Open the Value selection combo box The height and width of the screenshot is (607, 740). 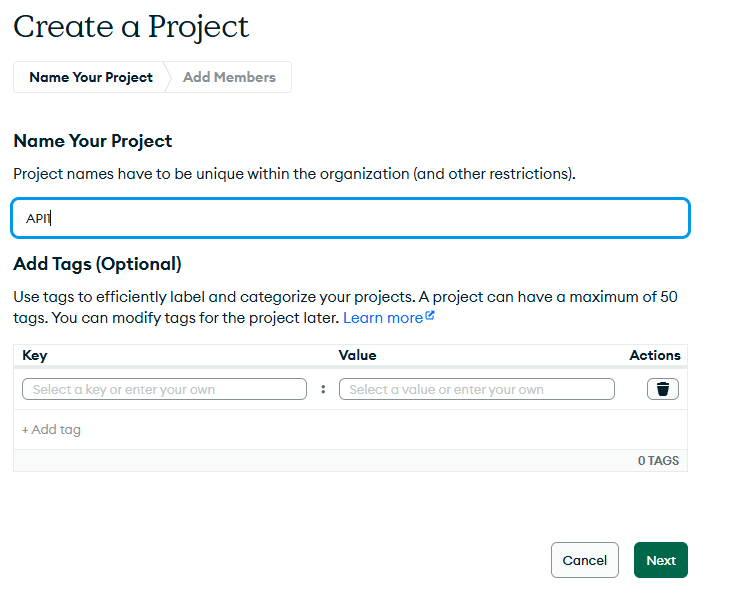477,389
